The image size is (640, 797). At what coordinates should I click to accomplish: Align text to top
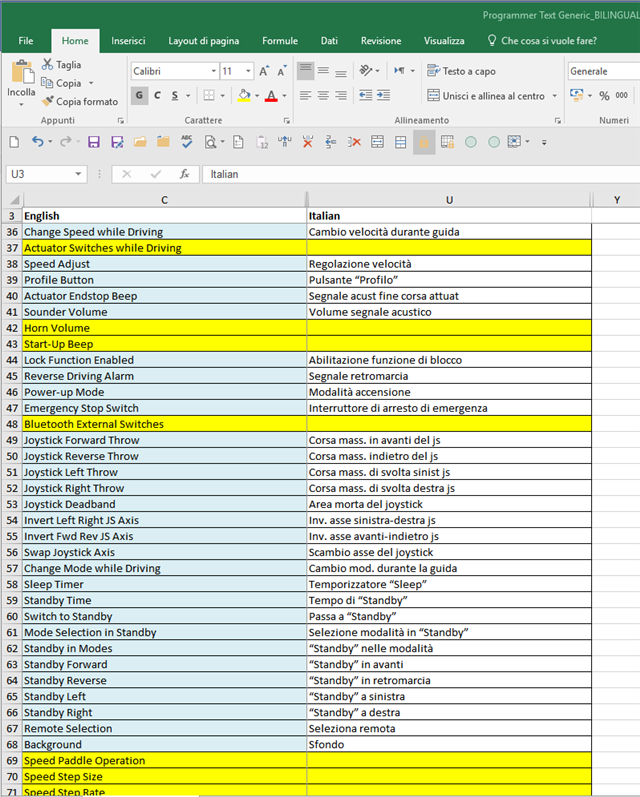tap(306, 71)
